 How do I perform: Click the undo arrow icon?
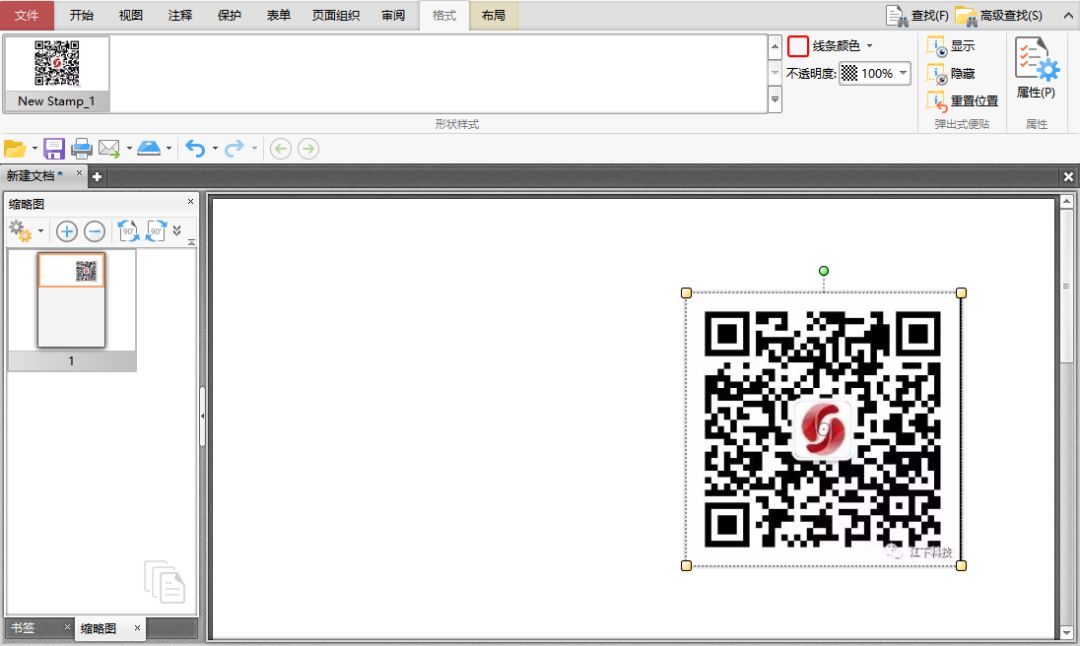[x=196, y=149]
